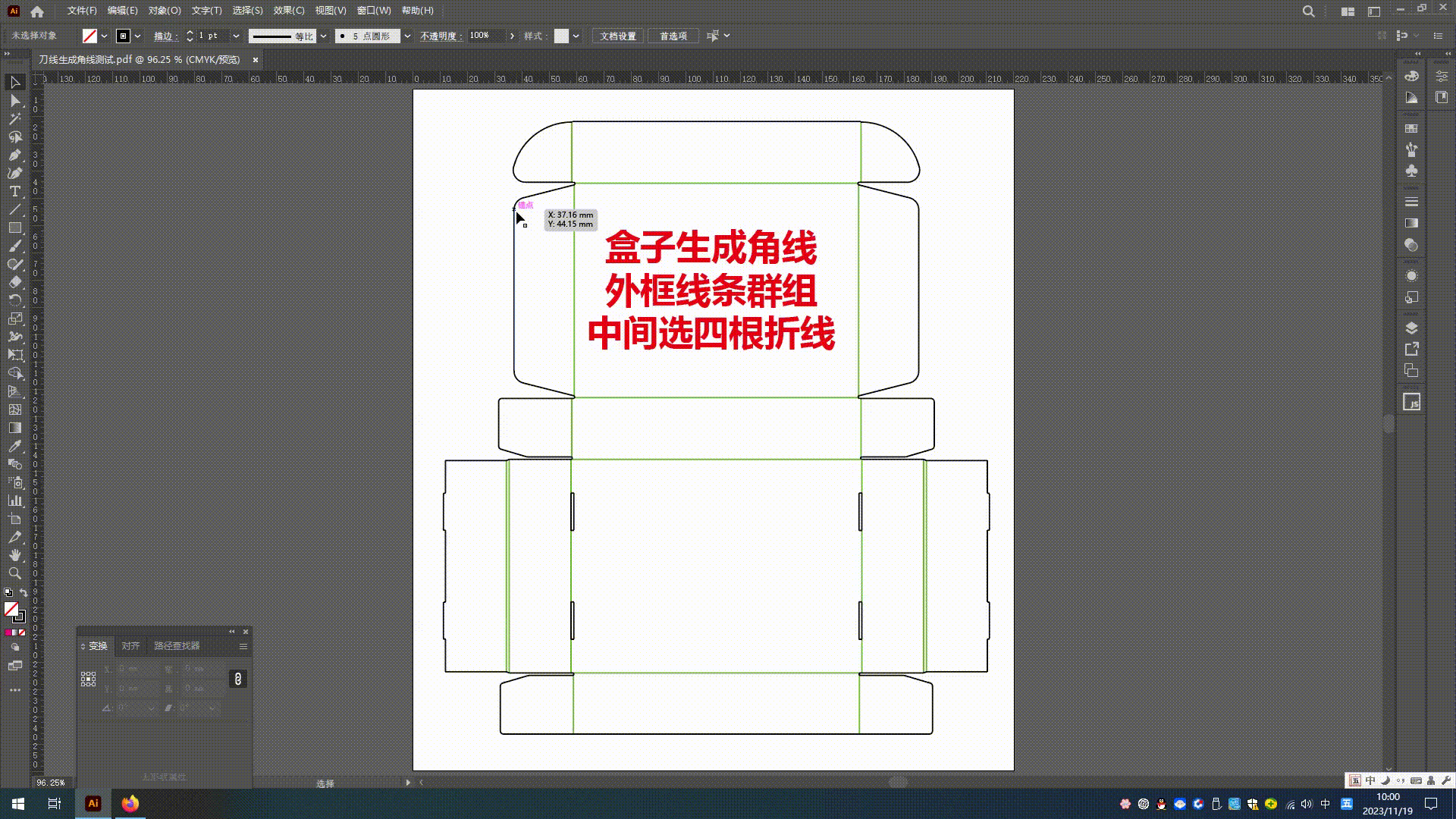Open the Stroke panel icon

(x=1411, y=202)
